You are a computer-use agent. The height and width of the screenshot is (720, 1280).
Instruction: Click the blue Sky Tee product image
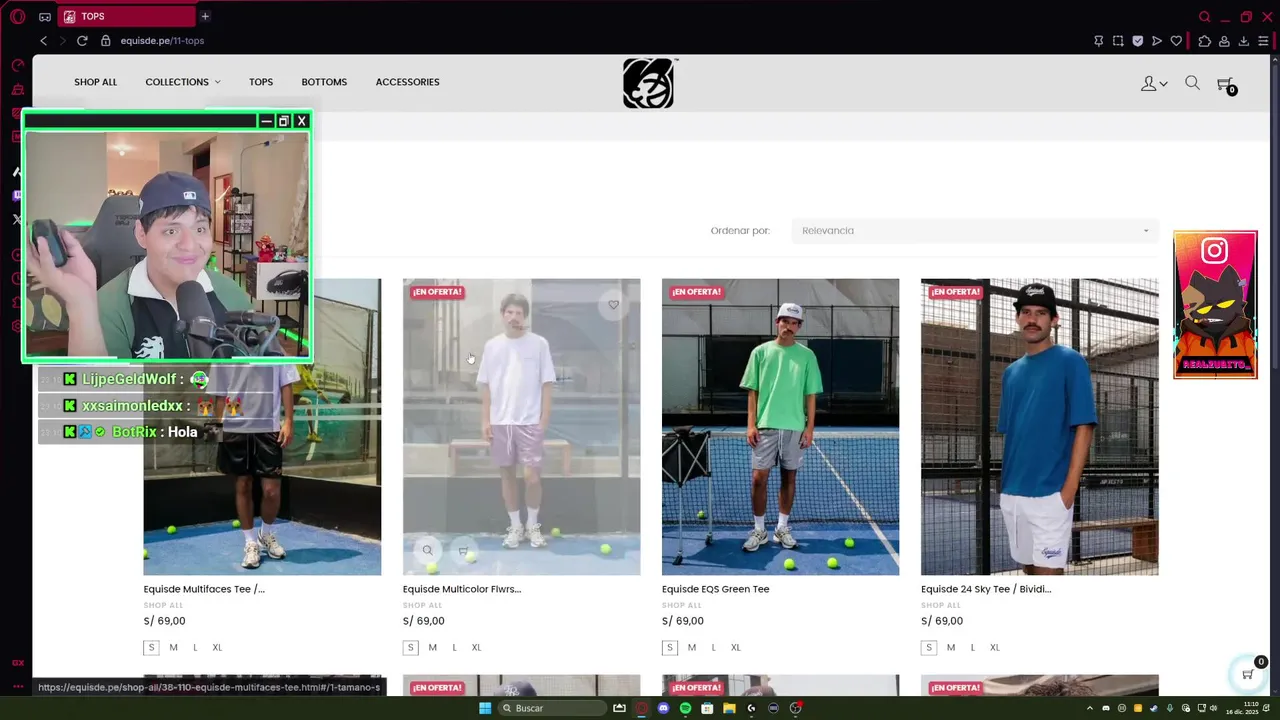(x=1039, y=427)
